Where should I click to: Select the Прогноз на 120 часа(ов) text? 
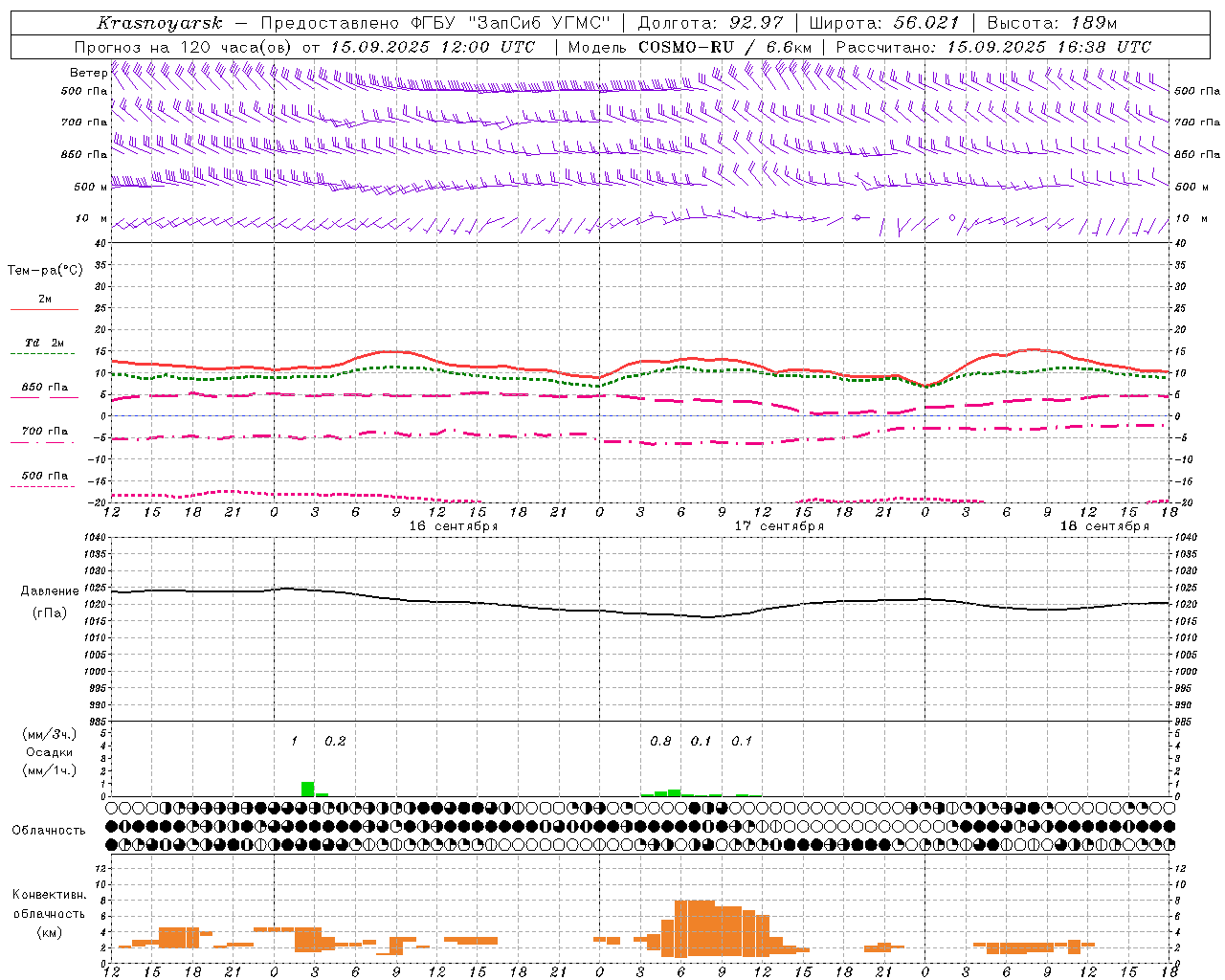click(x=184, y=47)
